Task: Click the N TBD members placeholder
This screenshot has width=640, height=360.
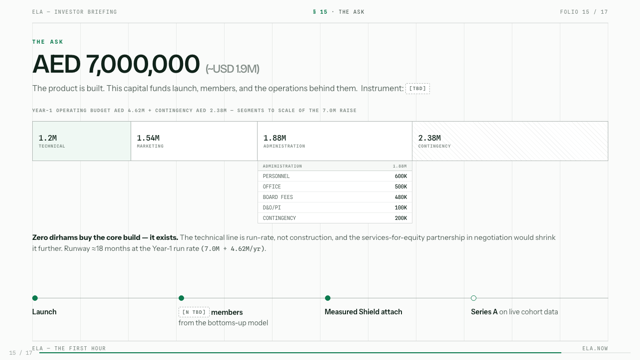Action: (x=194, y=312)
